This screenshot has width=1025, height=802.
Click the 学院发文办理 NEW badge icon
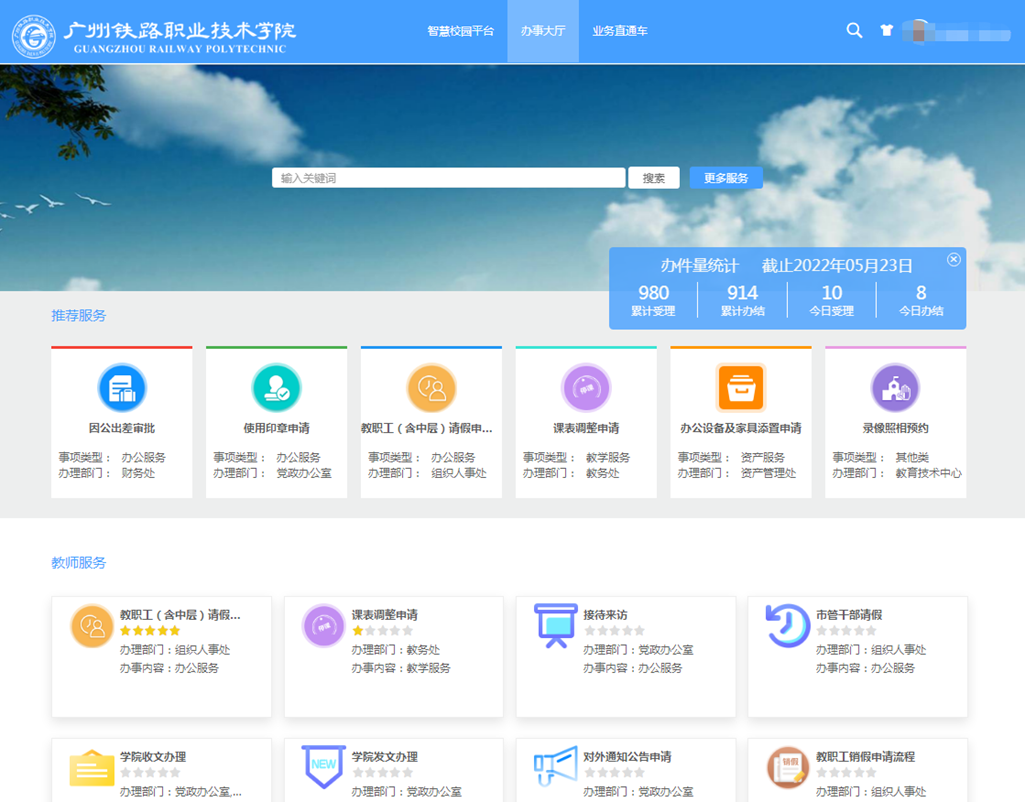324,767
